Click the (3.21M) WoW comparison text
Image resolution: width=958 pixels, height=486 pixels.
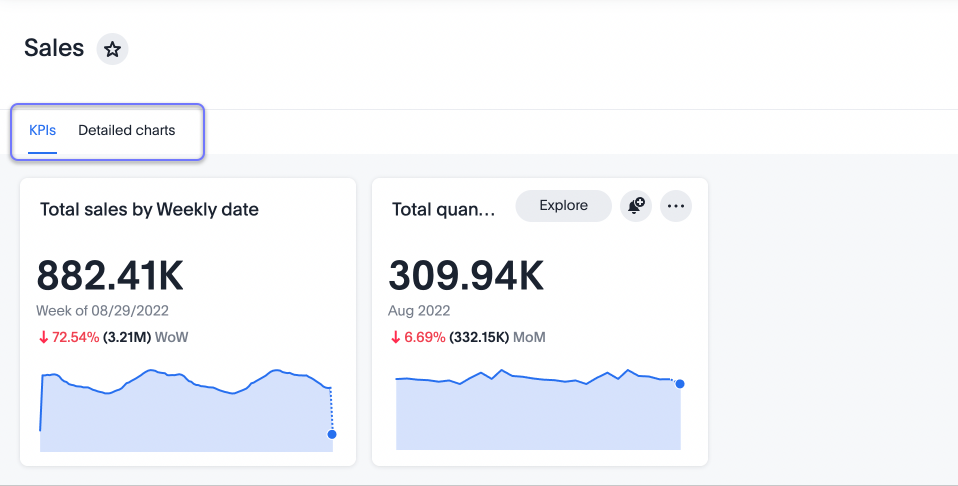[145, 338]
